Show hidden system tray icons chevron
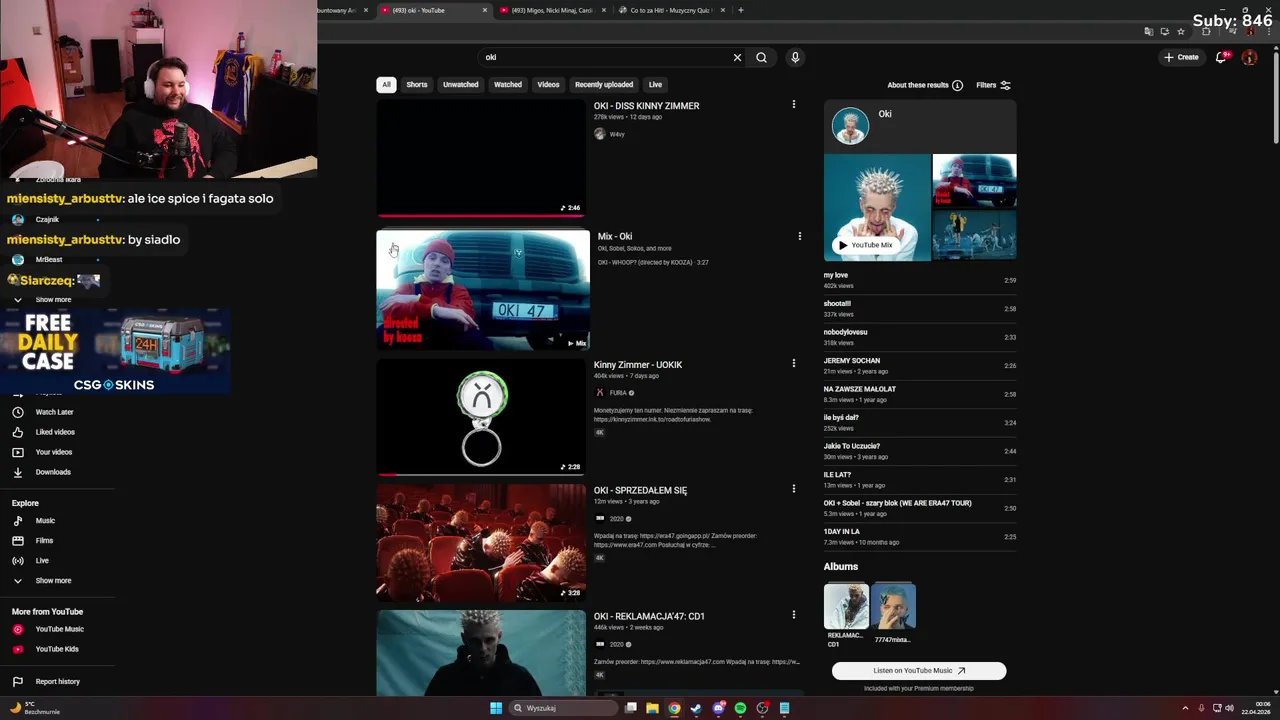This screenshot has width=1280, height=720. [1185, 708]
